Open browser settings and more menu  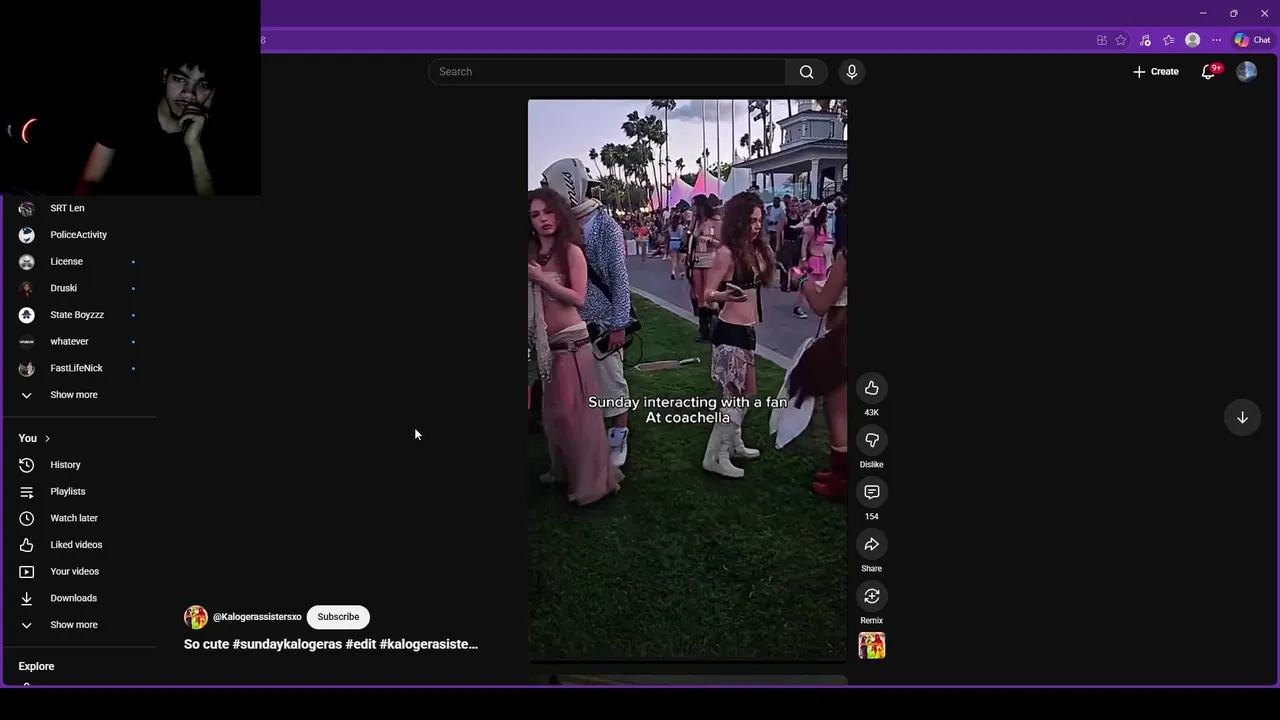[x=1216, y=40]
